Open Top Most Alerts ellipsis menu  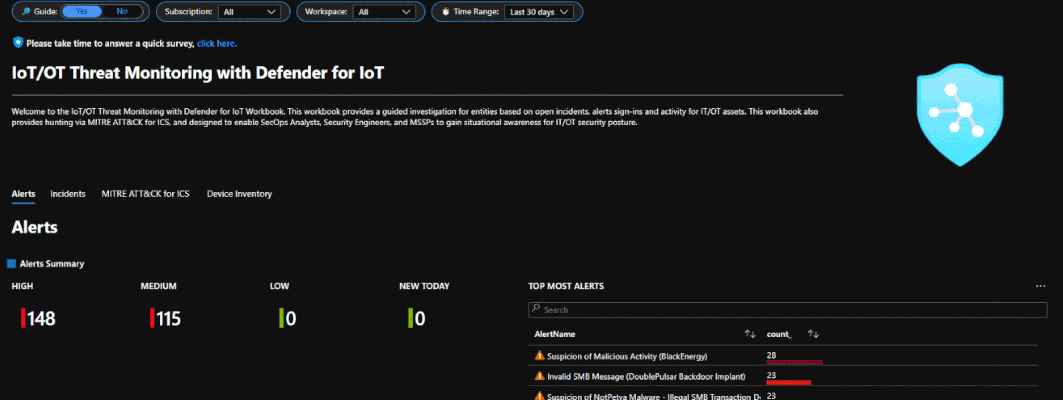(1041, 286)
